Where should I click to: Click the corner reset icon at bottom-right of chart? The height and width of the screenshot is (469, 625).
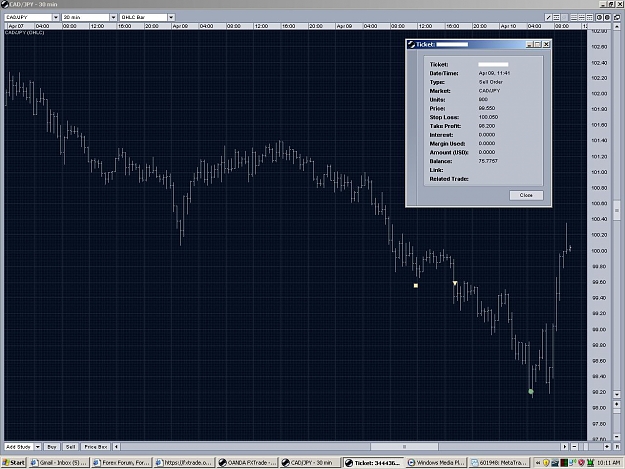pos(617,447)
